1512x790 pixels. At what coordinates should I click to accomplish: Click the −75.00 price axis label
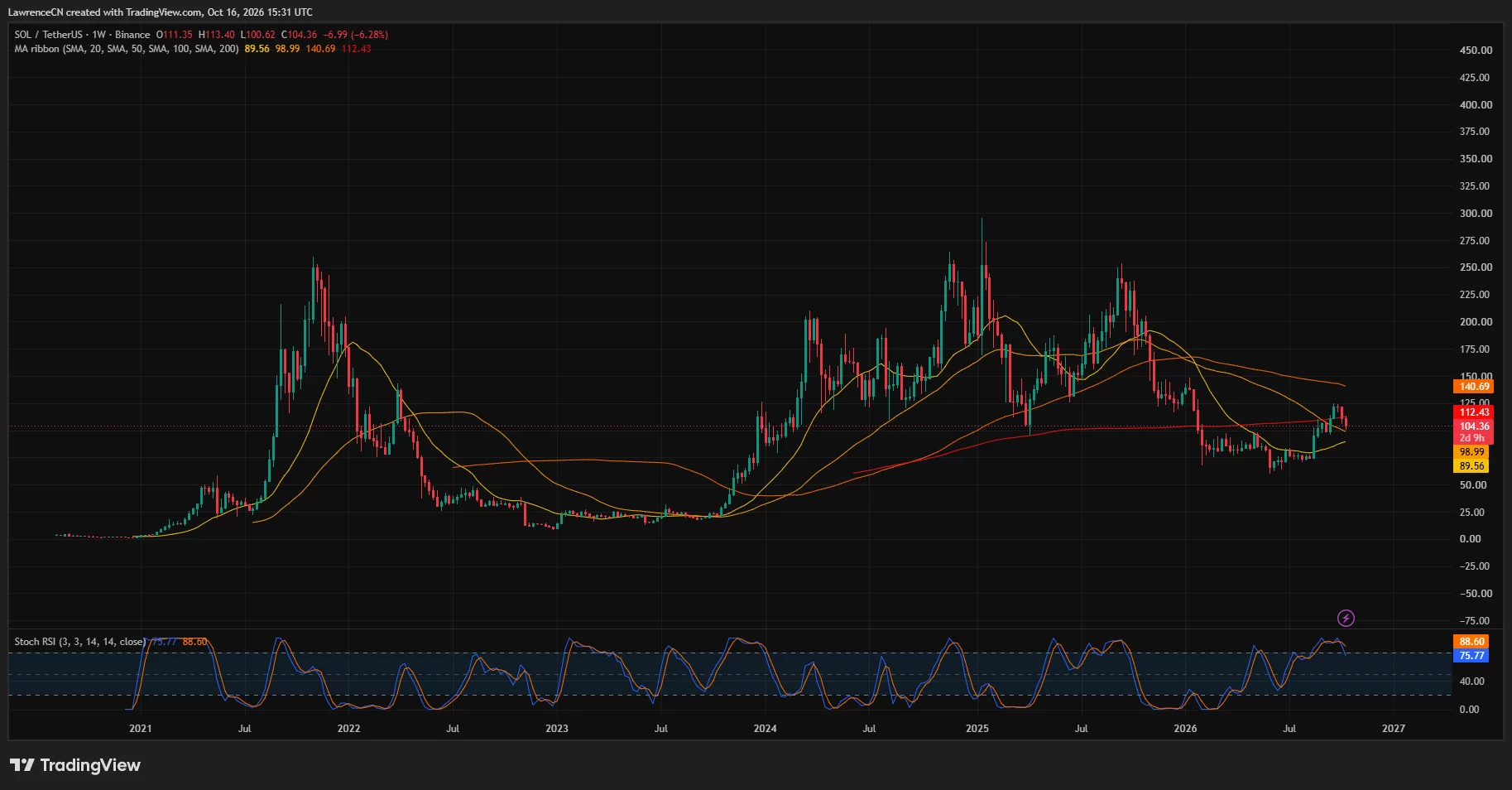(1473, 621)
